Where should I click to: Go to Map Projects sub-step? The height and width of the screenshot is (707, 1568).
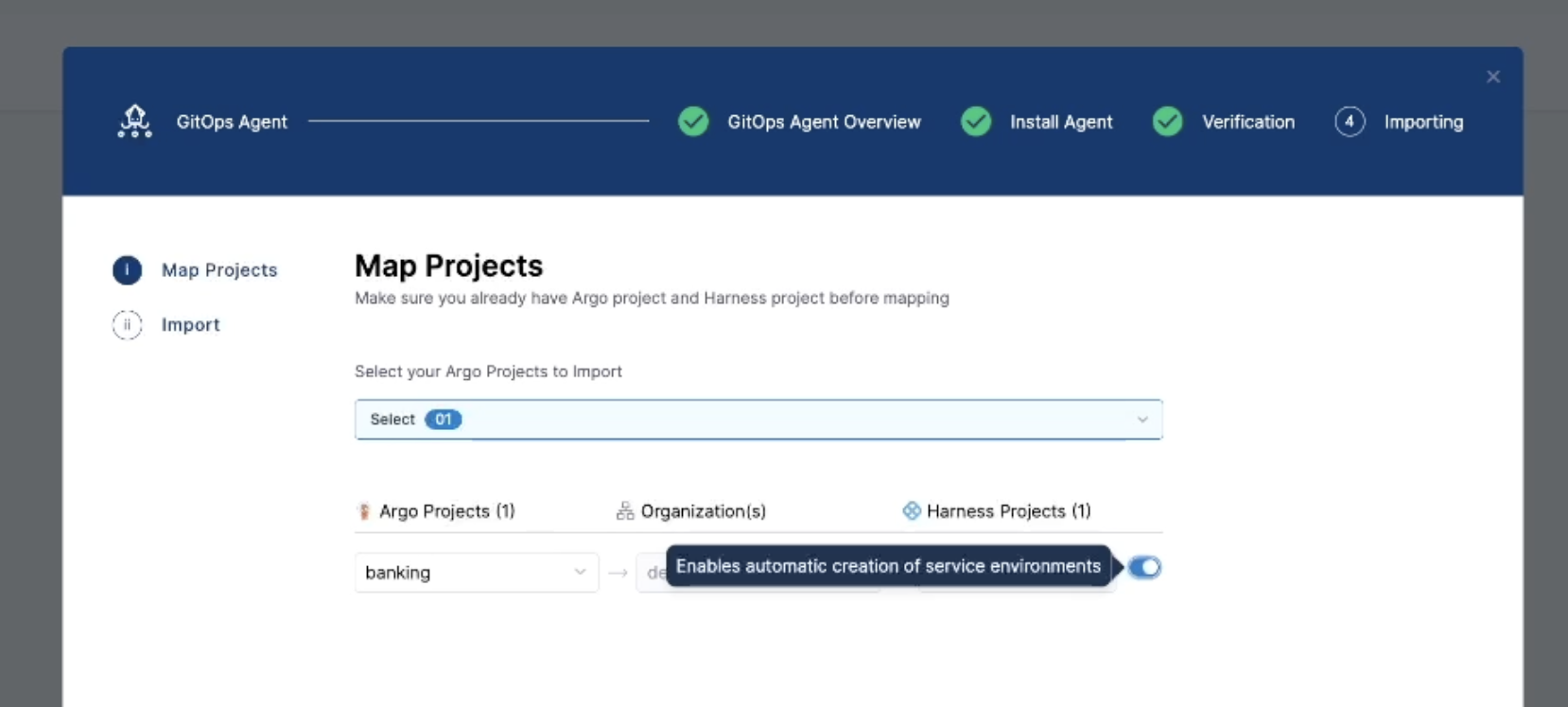coord(218,270)
